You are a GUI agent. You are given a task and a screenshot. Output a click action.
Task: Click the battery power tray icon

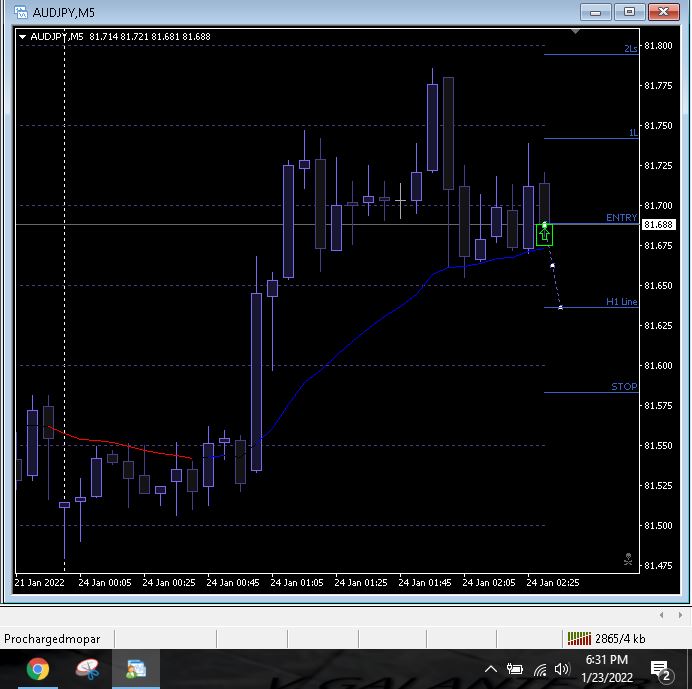pos(515,669)
